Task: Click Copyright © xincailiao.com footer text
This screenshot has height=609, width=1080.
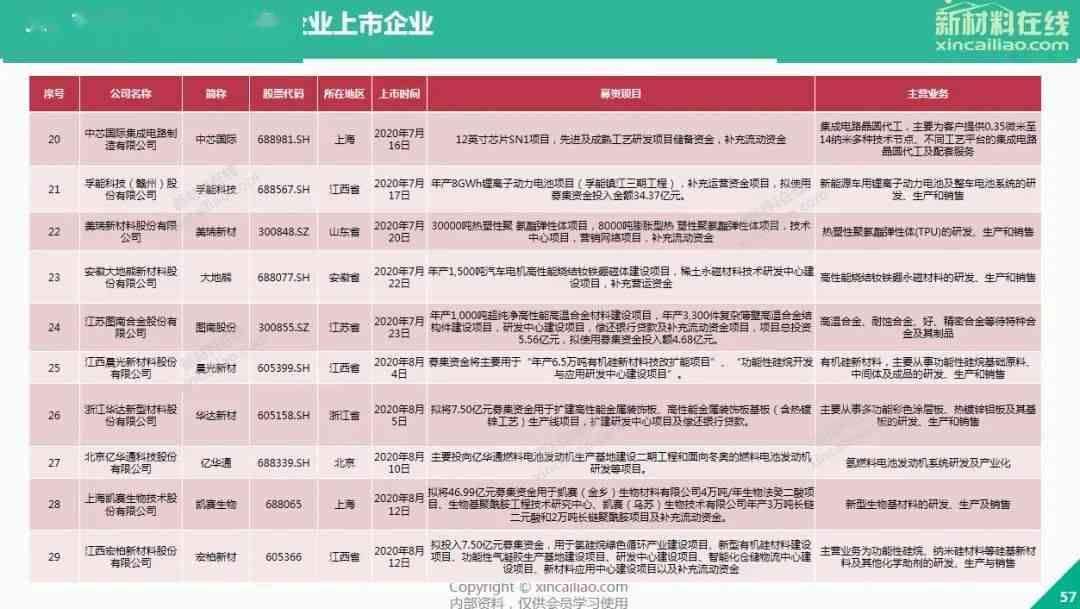Action: point(539,588)
